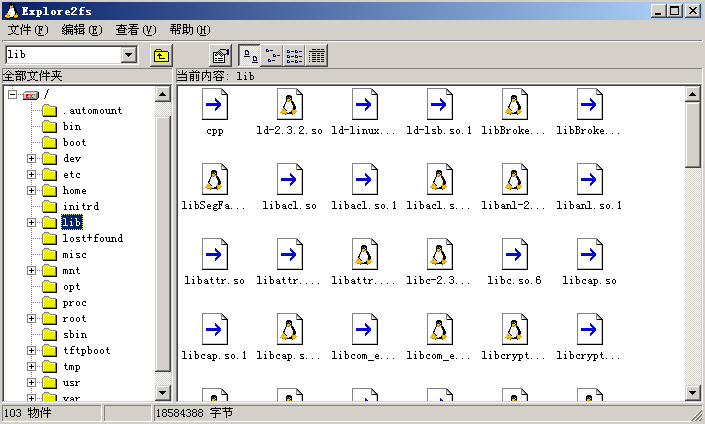Select the libanl.so.1 link icon
The height and width of the screenshot is (424, 705).
coord(589,179)
